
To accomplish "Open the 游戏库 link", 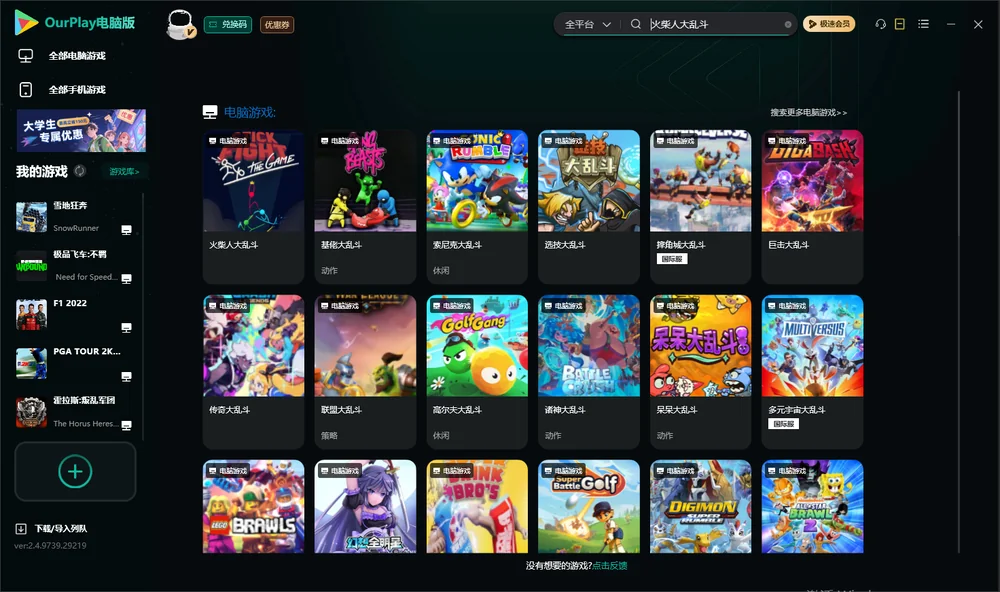I will point(124,172).
